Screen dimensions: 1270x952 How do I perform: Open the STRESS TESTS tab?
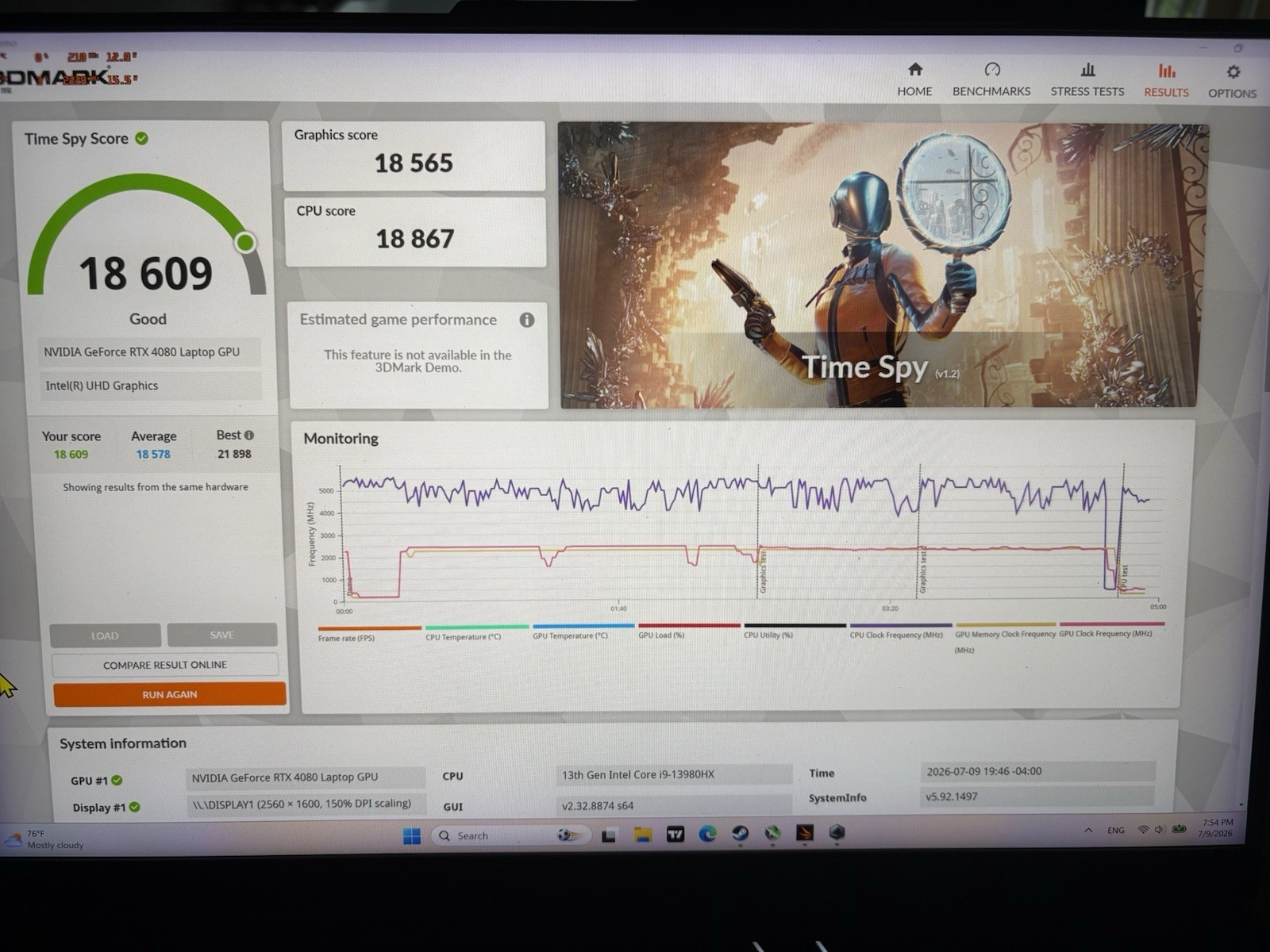click(1087, 80)
